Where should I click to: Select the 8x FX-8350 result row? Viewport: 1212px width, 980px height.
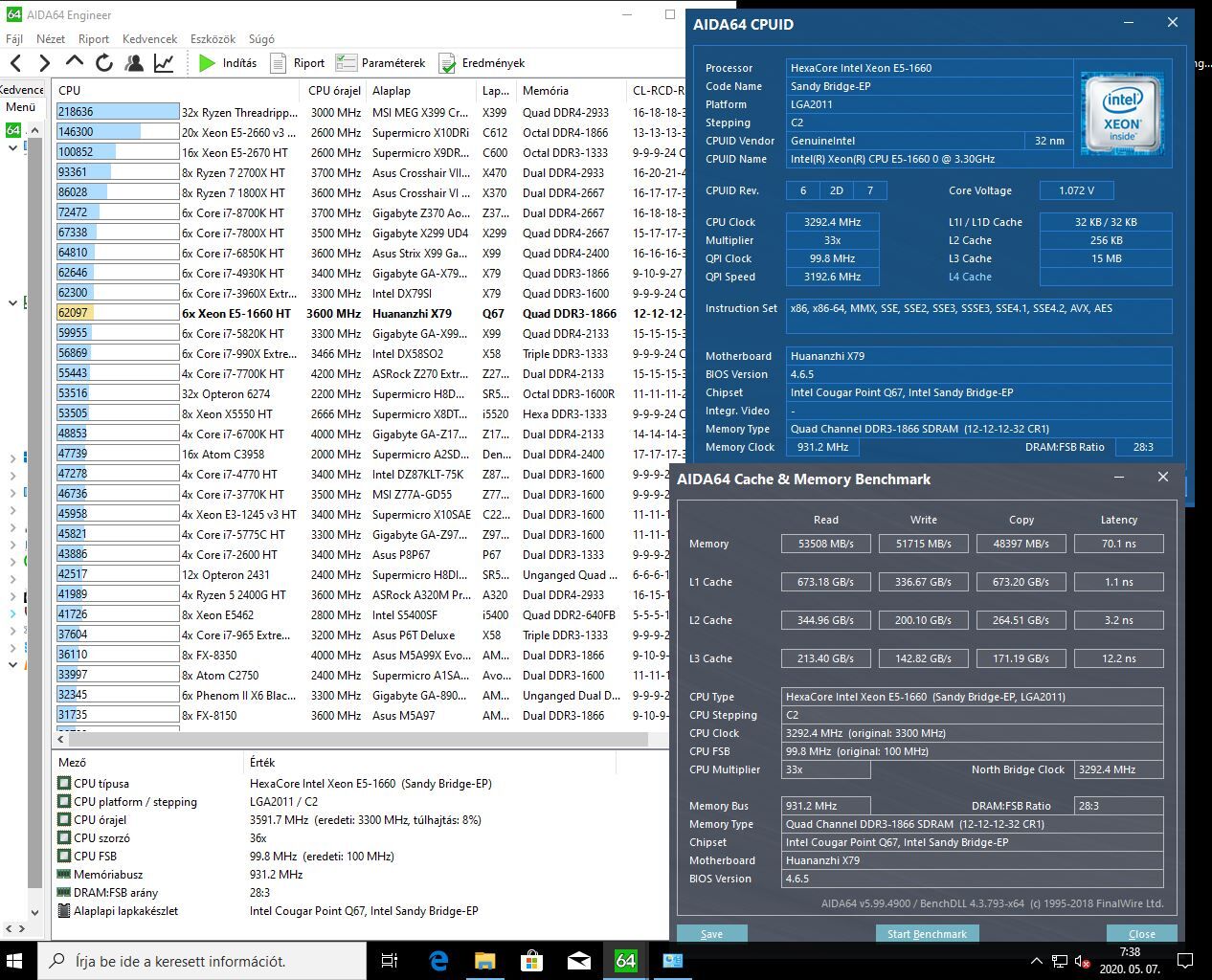pyautogui.click(x=370, y=655)
